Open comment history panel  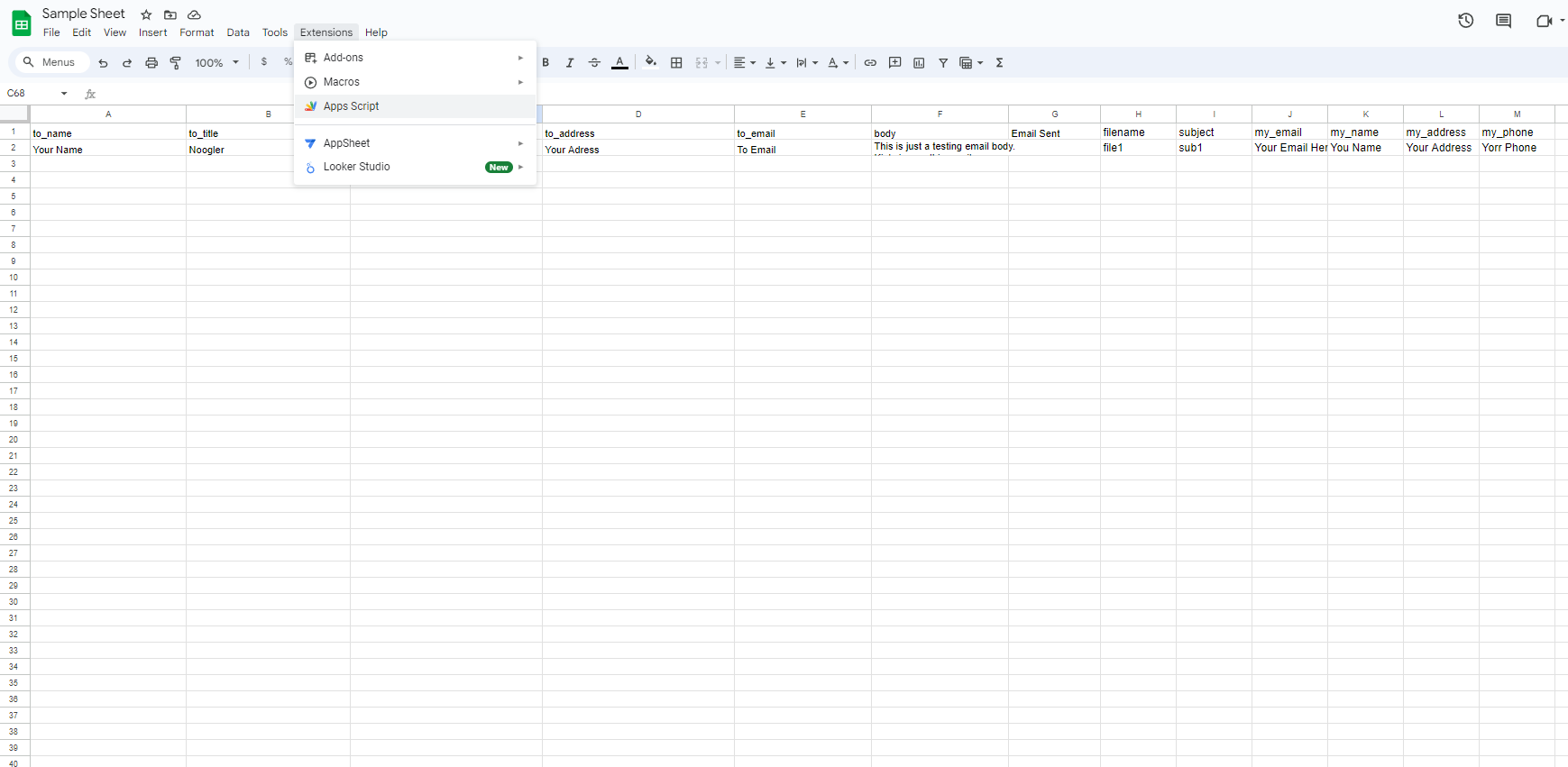pos(1503,21)
